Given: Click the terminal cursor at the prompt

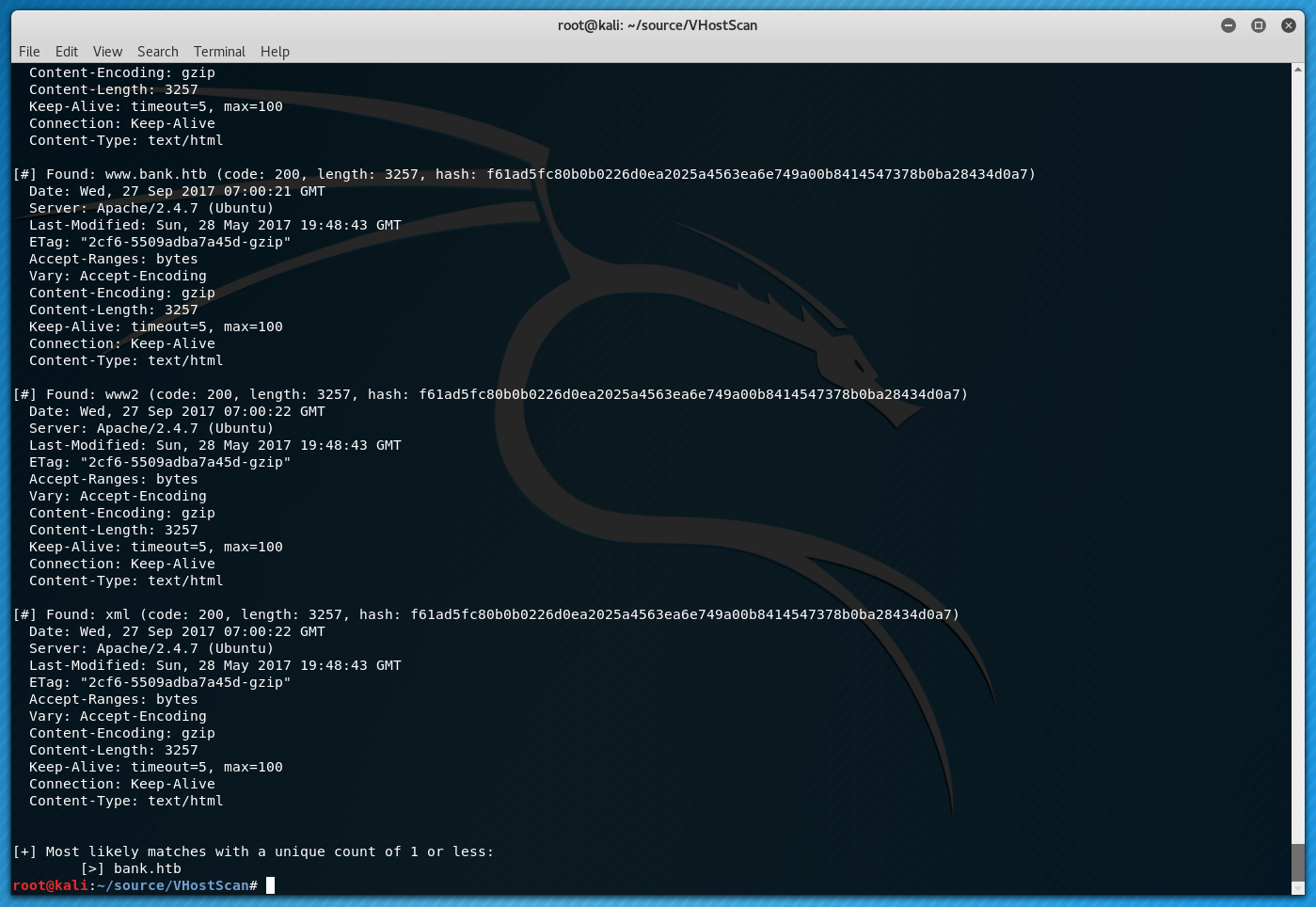Looking at the screenshot, I should (x=271, y=884).
